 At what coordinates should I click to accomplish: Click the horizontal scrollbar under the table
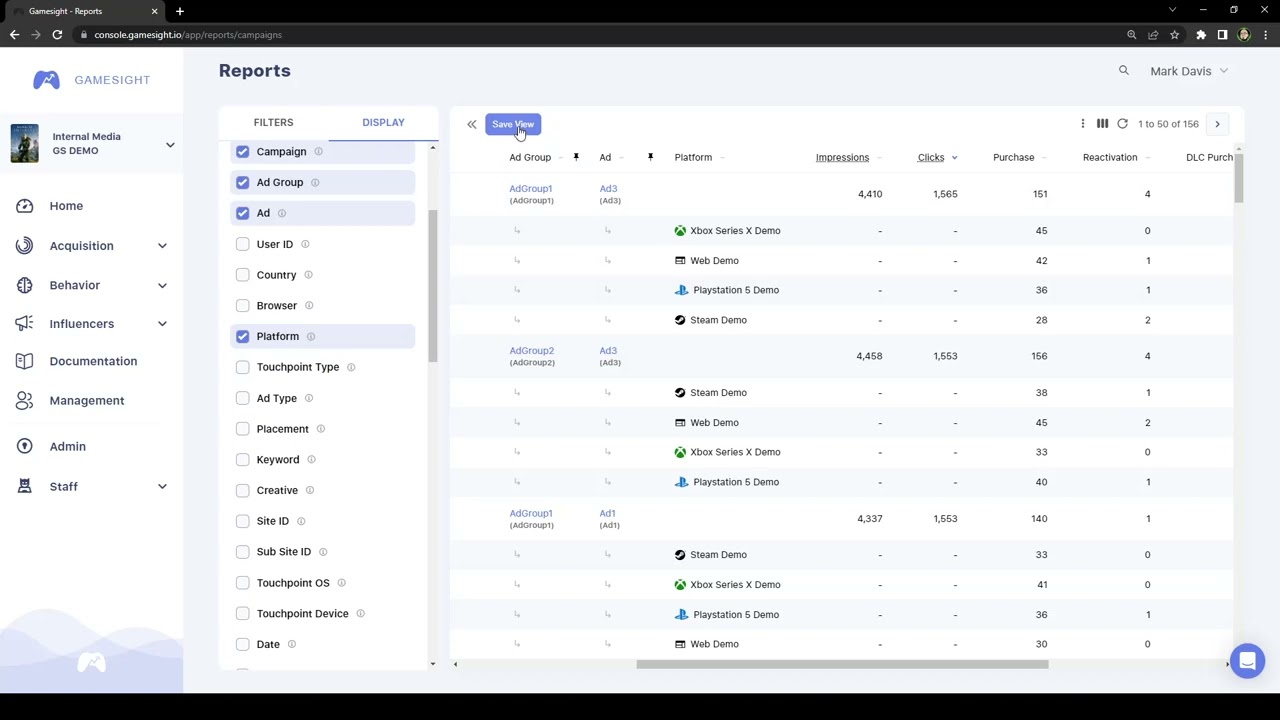tap(842, 665)
